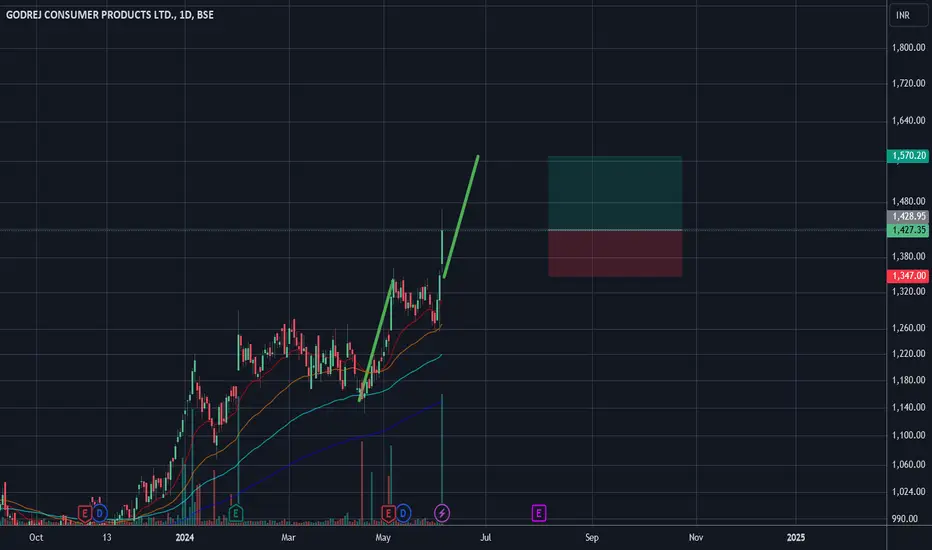Open the red E earnings marker near May
This screenshot has height=550, width=932.
(x=388, y=513)
